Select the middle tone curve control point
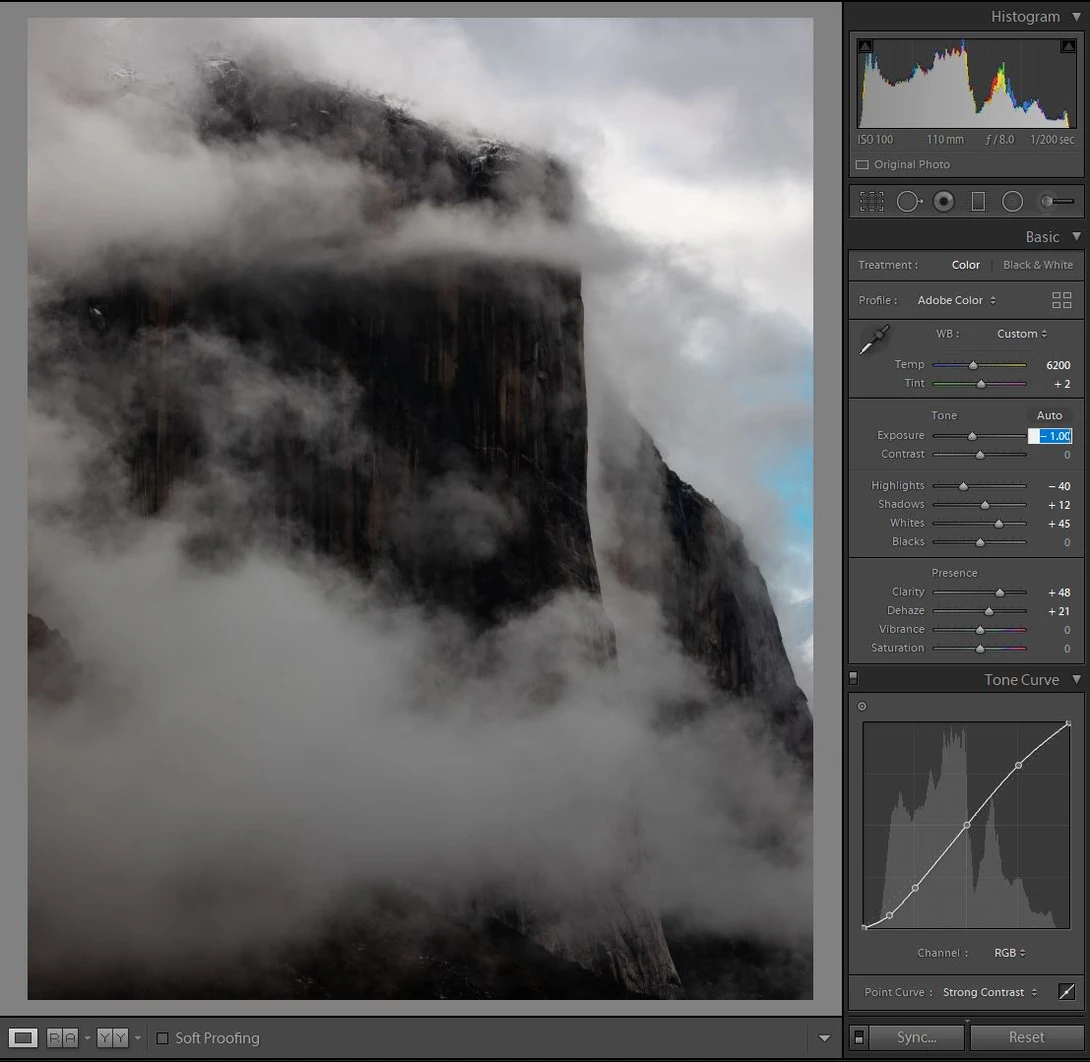 pos(966,825)
